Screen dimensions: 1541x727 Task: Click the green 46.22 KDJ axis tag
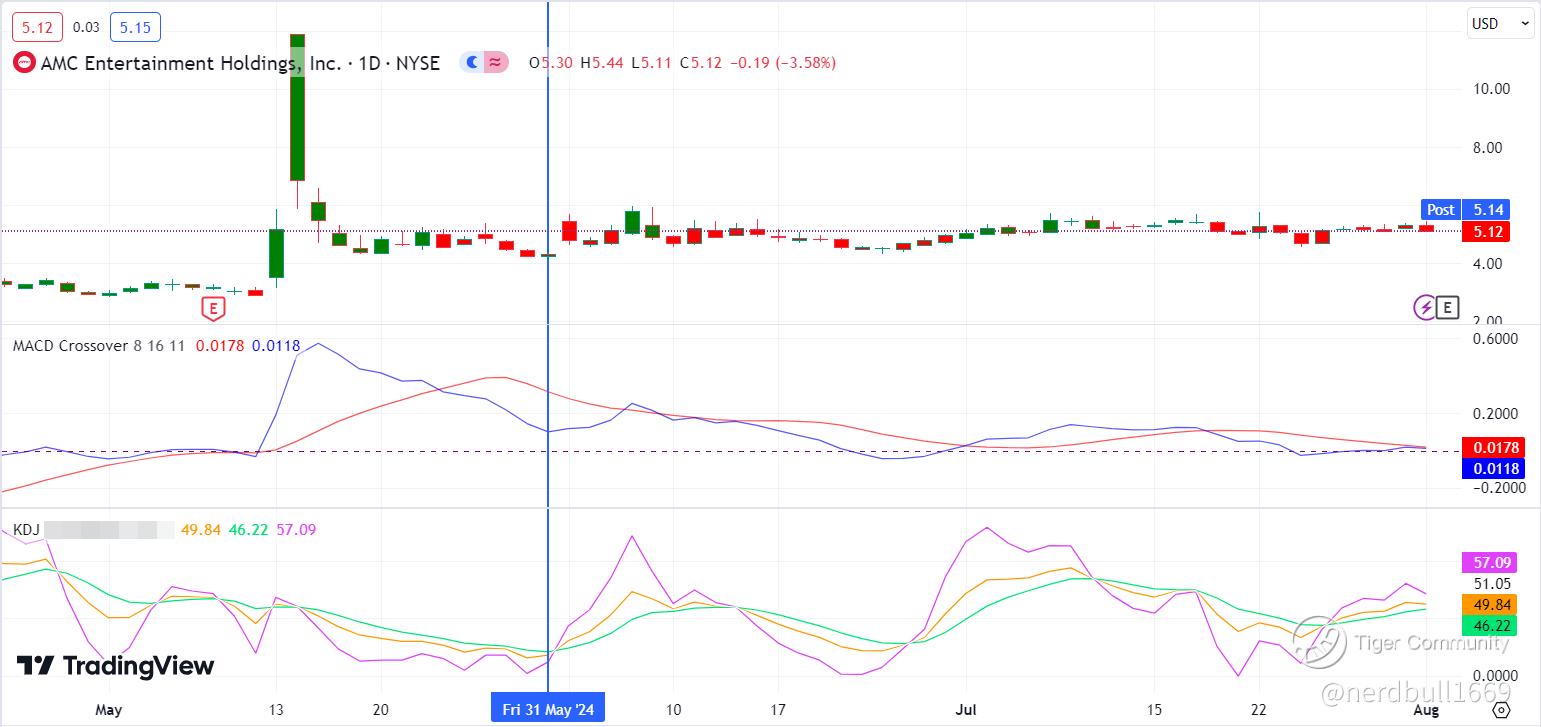coord(1489,625)
